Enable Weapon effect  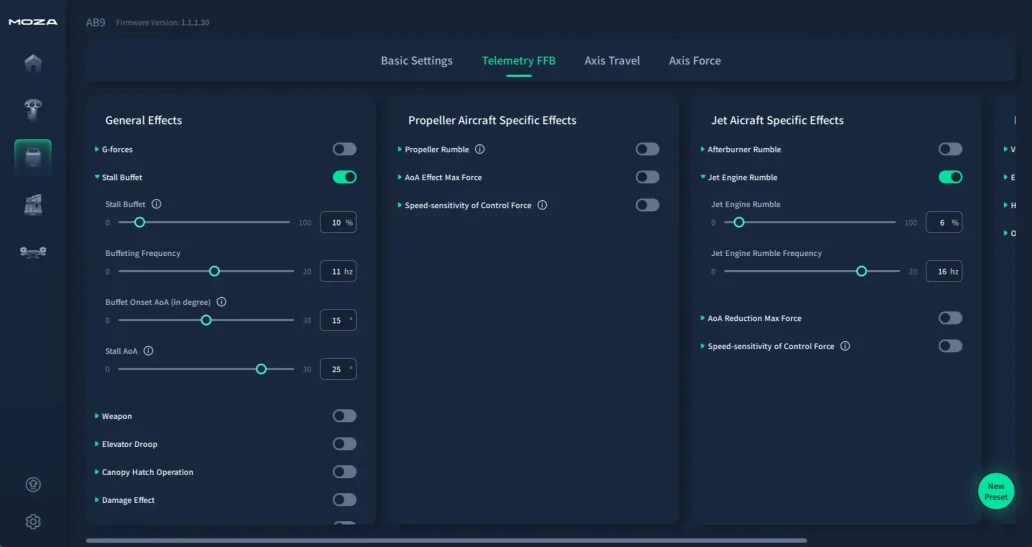344,416
